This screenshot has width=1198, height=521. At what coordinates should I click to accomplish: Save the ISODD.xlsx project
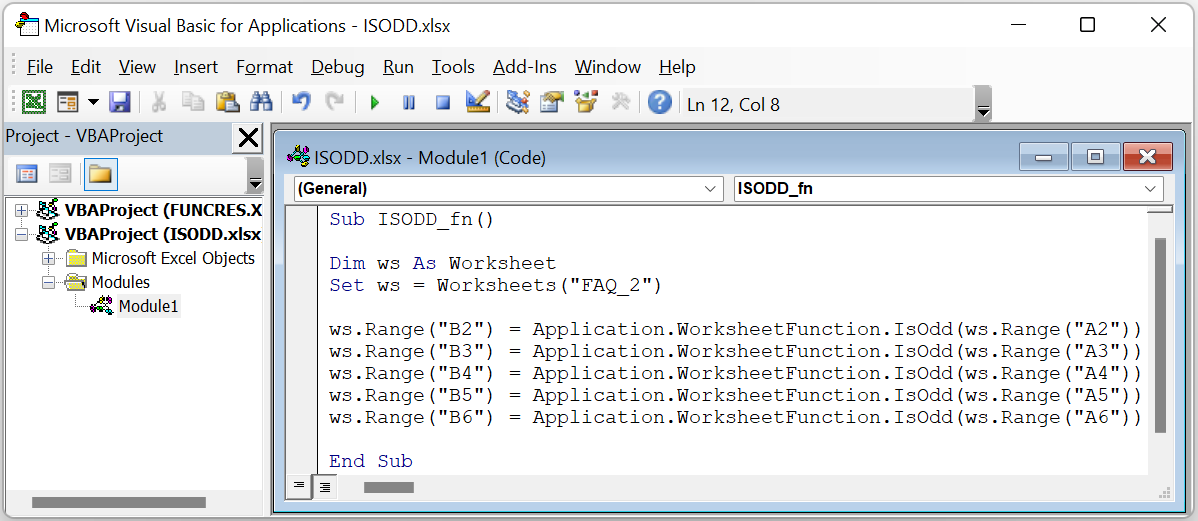(120, 103)
